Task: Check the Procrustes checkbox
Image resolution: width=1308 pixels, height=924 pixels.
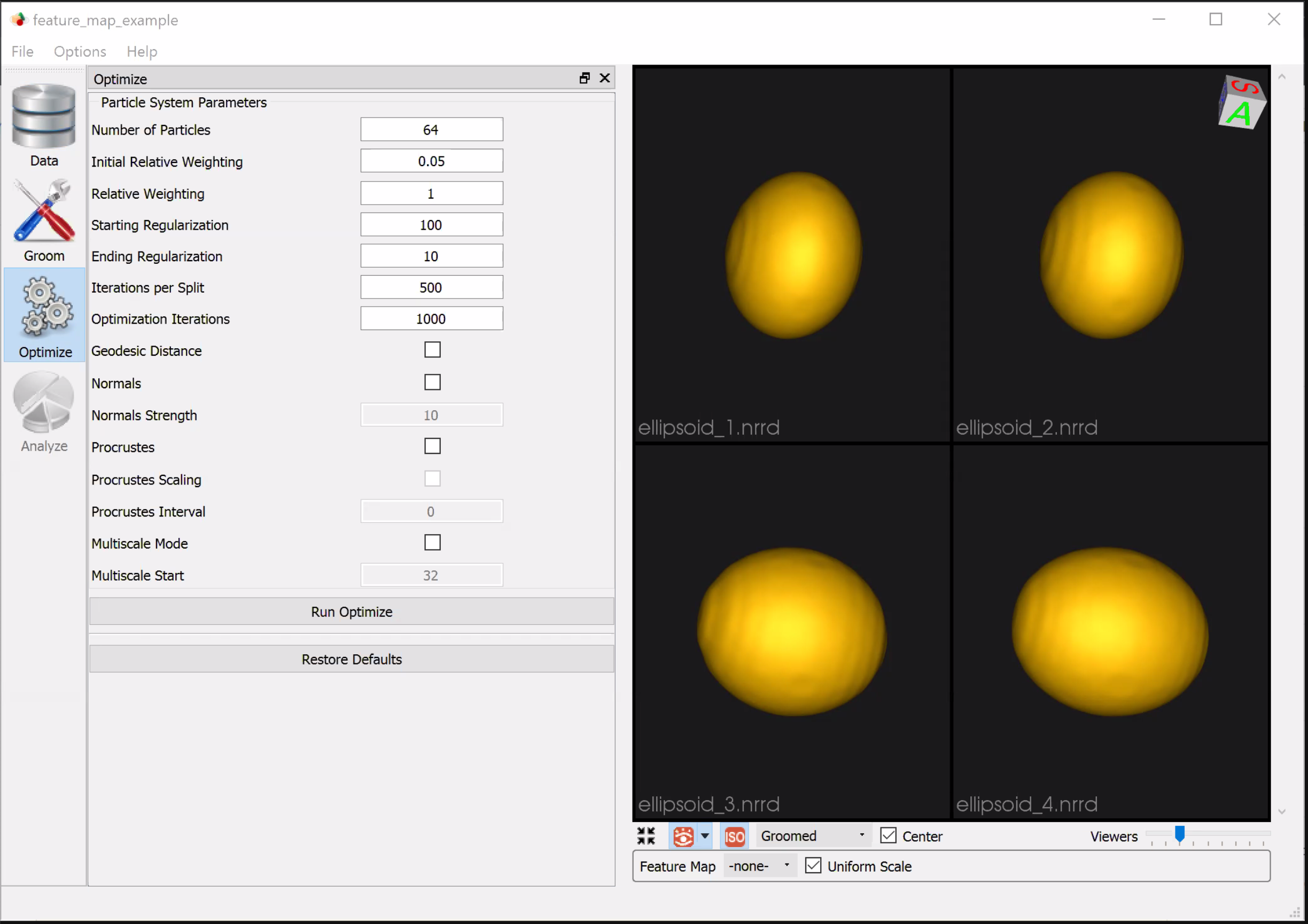Action: pos(432,447)
